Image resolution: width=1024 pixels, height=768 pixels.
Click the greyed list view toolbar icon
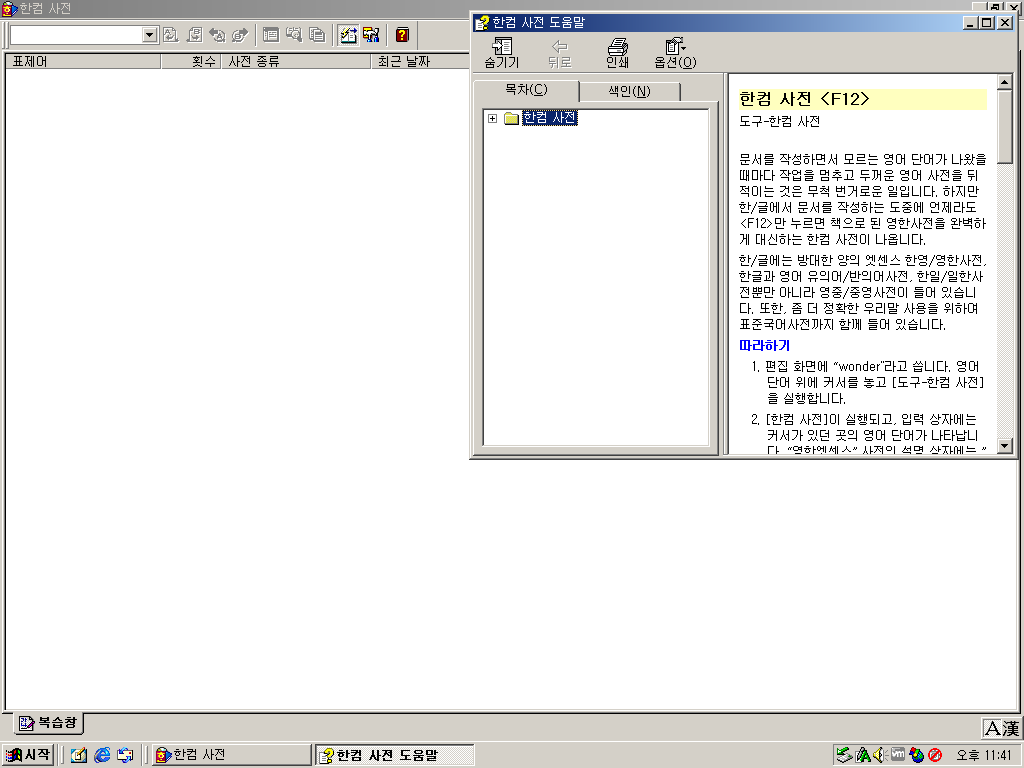(270, 35)
